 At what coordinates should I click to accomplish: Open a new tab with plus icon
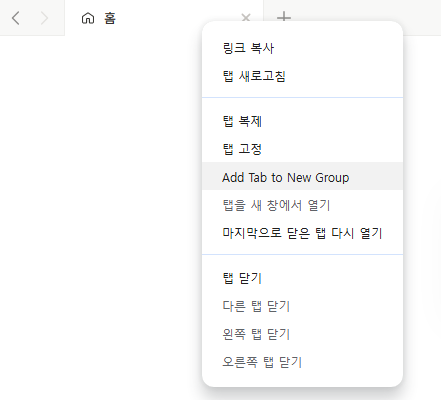[284, 17]
